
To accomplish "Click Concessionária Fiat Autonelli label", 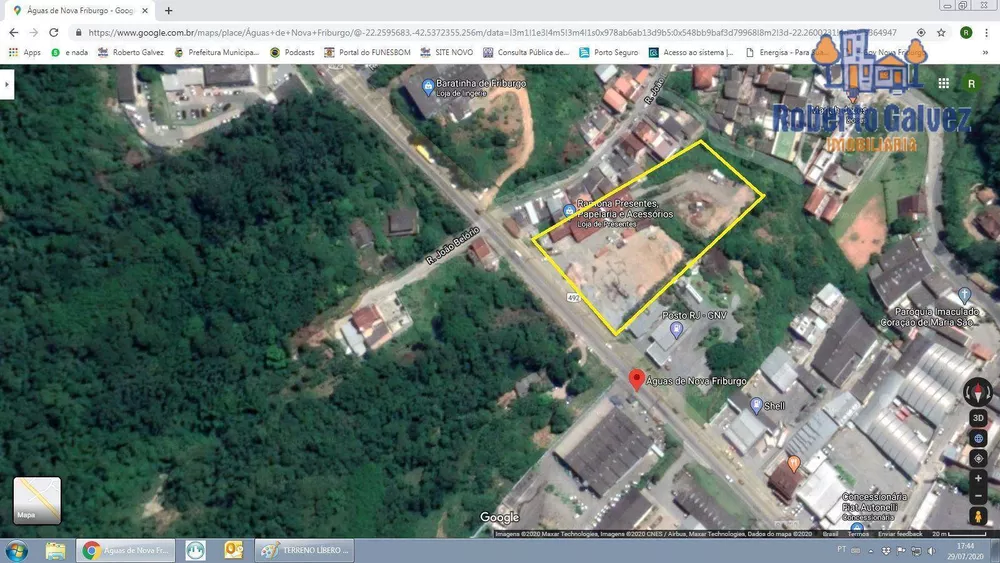I will click(x=874, y=507).
